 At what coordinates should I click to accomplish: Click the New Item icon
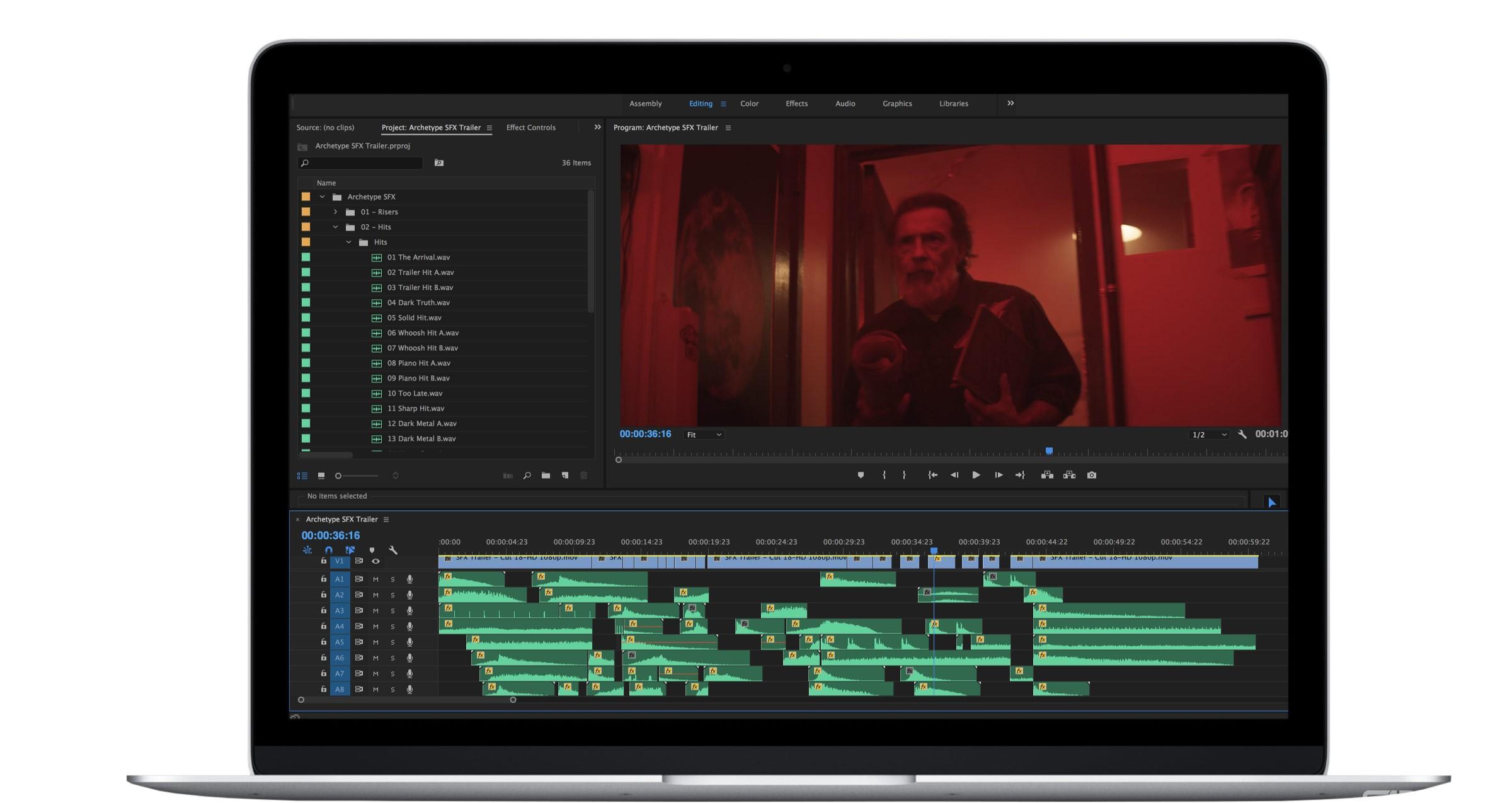tap(565, 476)
